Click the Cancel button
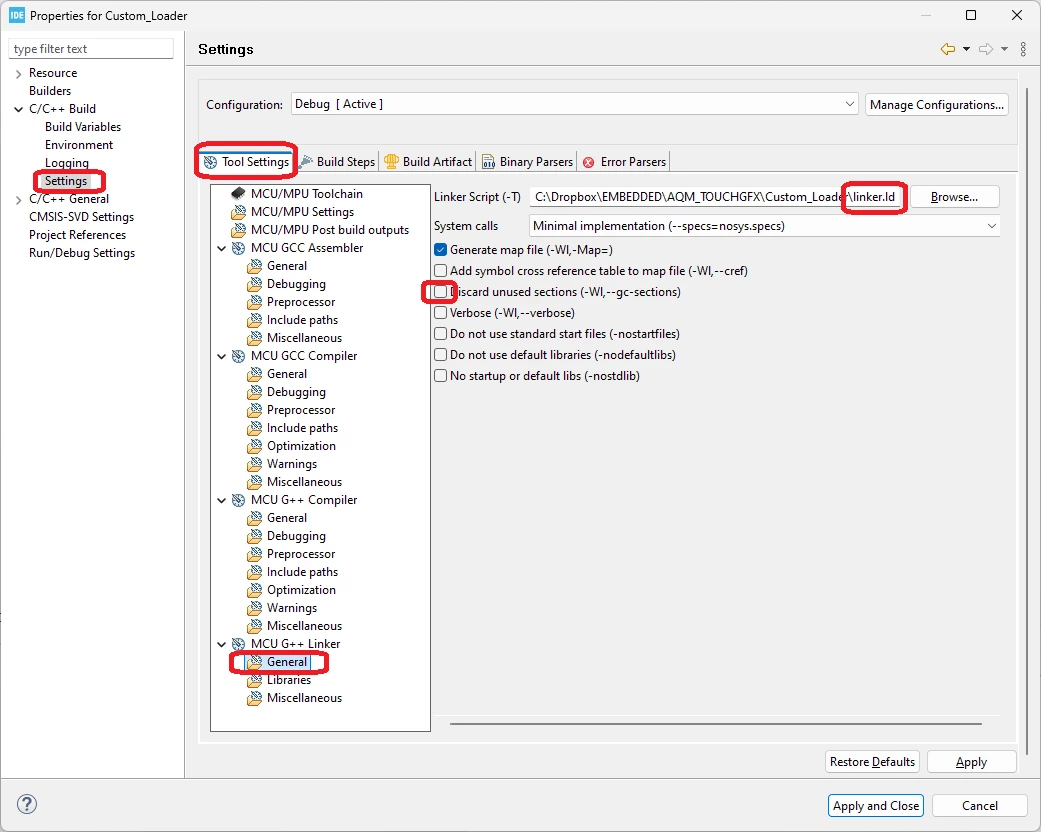Screen dimensions: 1041x832 (x=979, y=805)
